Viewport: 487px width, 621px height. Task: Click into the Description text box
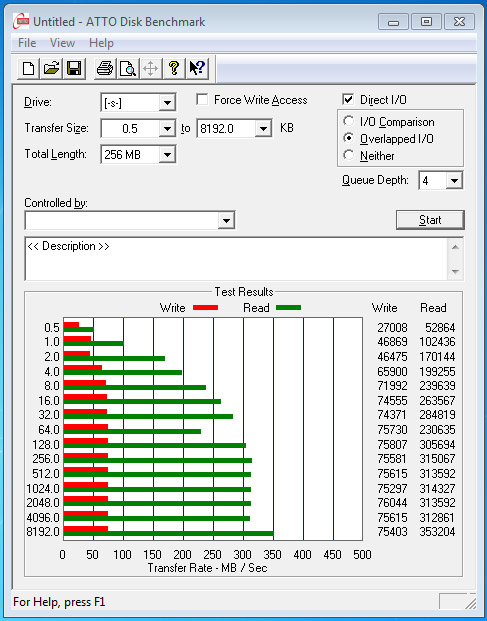point(237,259)
